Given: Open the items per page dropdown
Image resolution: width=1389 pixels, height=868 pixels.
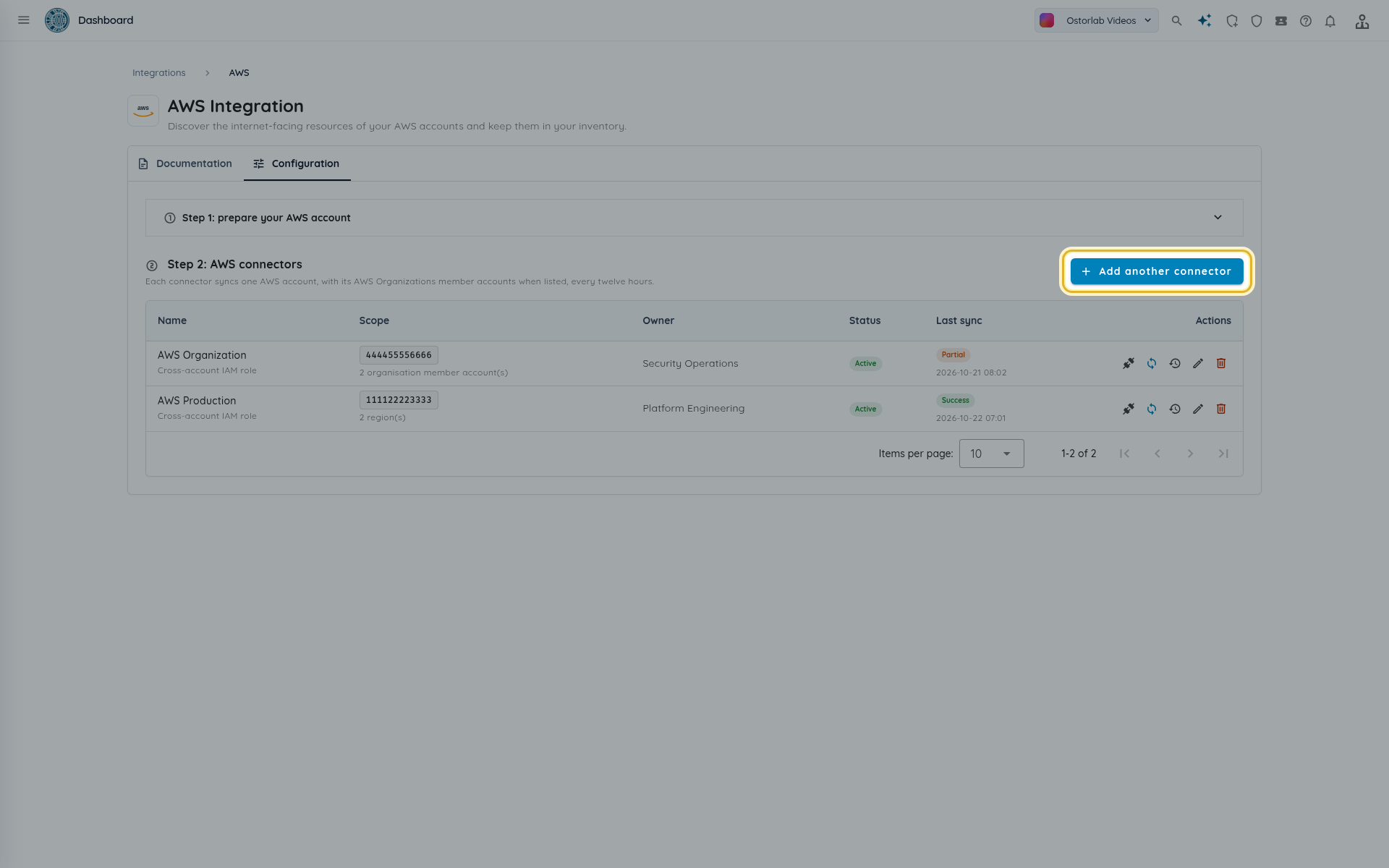Looking at the screenshot, I should click(x=991, y=454).
